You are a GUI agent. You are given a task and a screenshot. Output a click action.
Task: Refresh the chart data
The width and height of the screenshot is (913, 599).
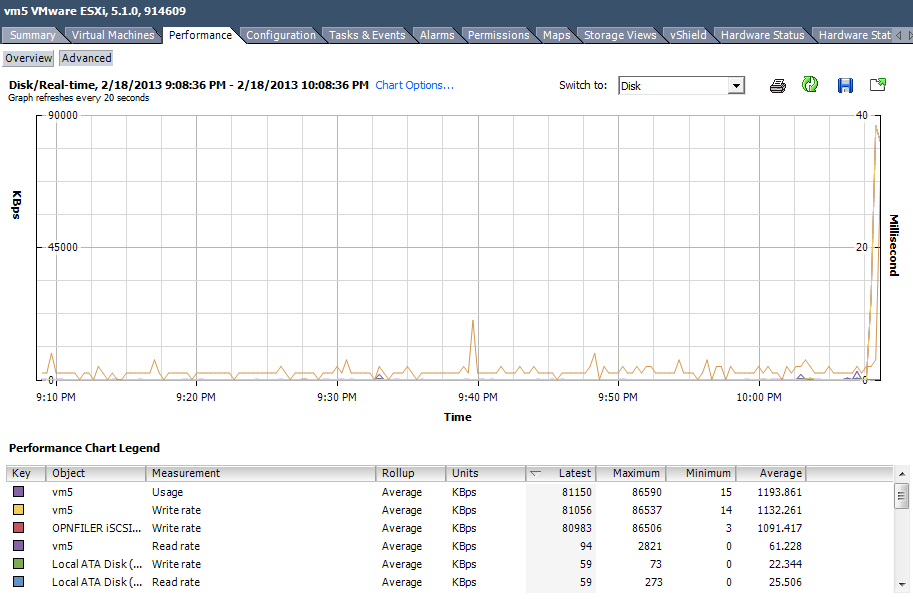coord(810,85)
